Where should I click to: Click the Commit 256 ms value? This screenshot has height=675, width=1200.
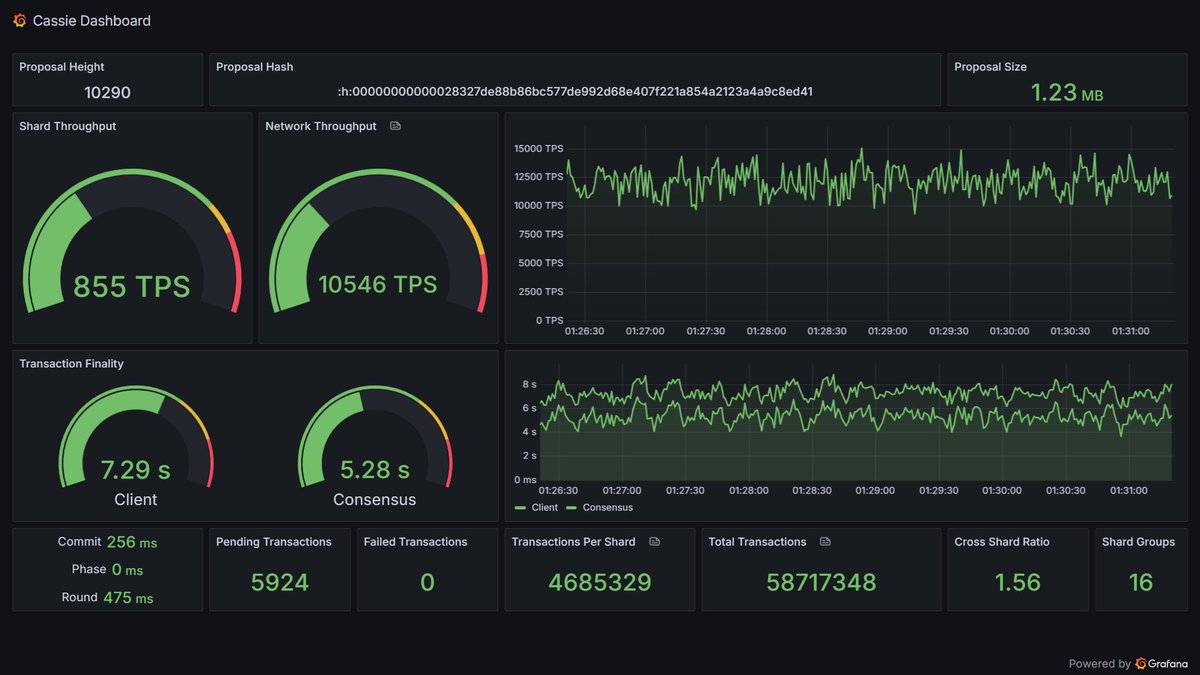[x=132, y=542]
